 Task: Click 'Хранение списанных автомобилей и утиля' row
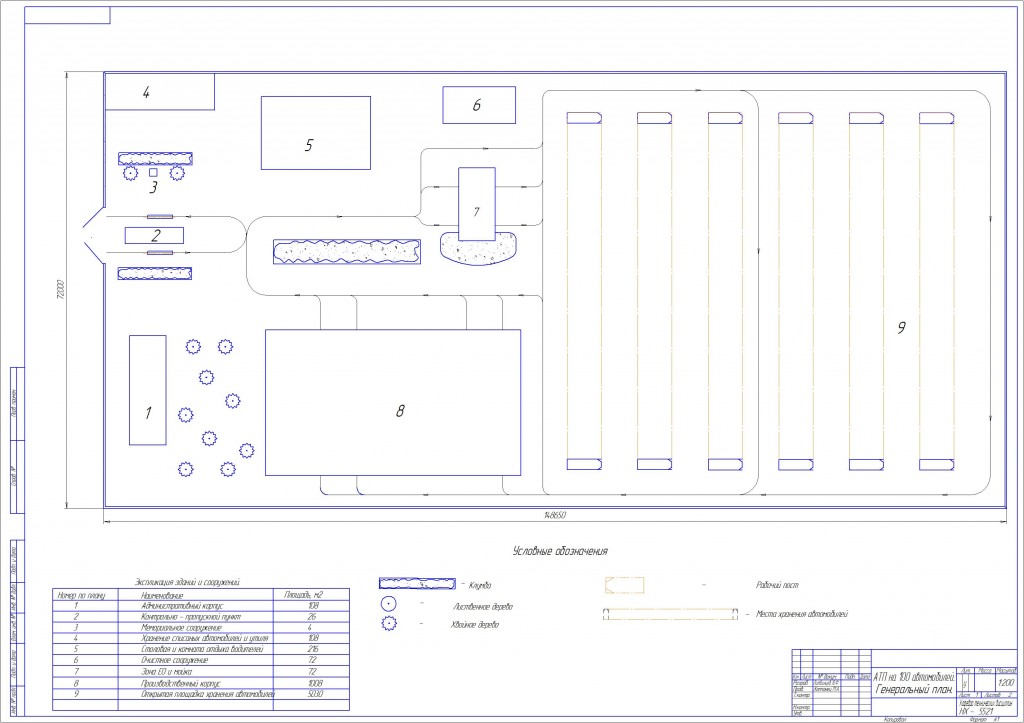[x=201, y=639]
